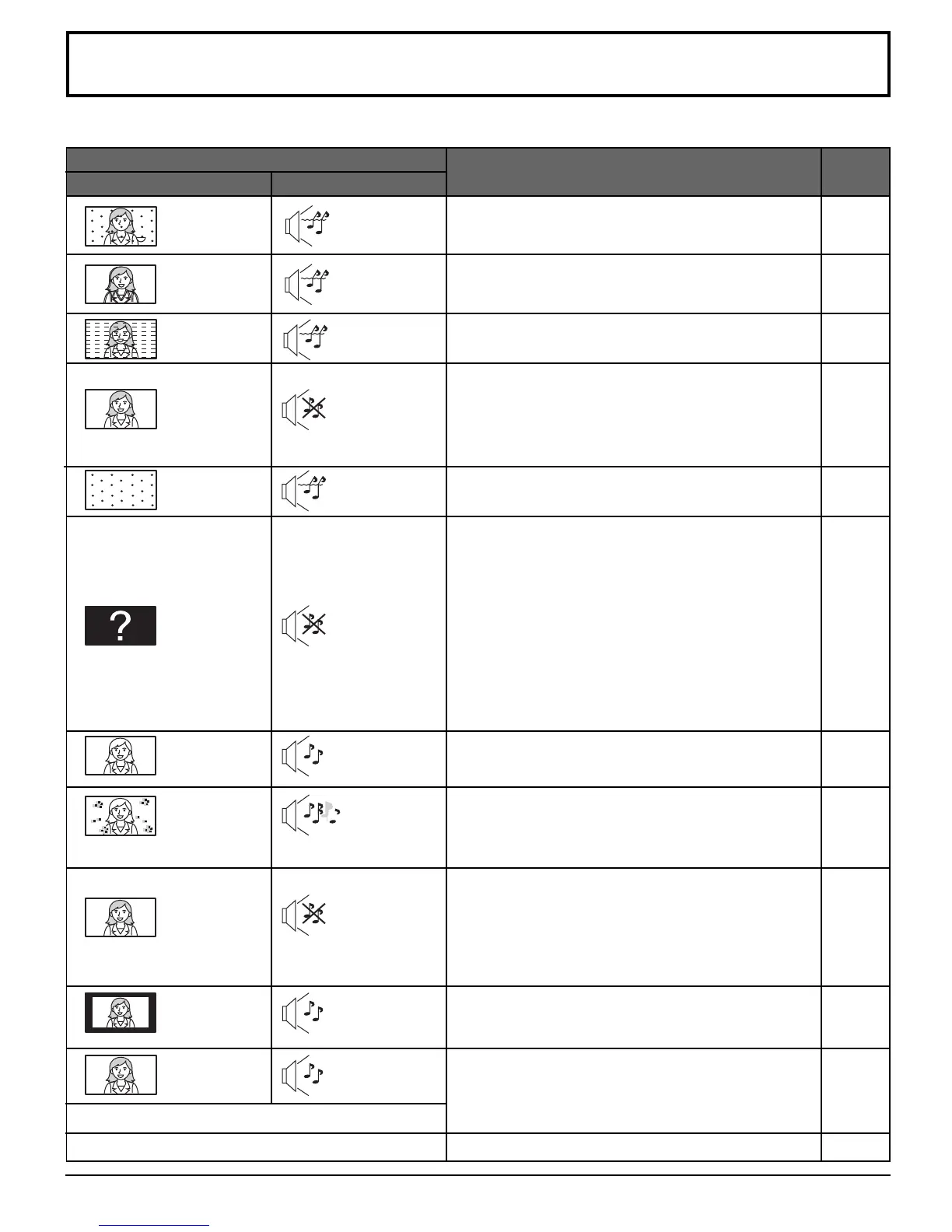This screenshot has height=1232, width=952.
Task: Click the black question mark screen icon
Action: tap(121, 625)
